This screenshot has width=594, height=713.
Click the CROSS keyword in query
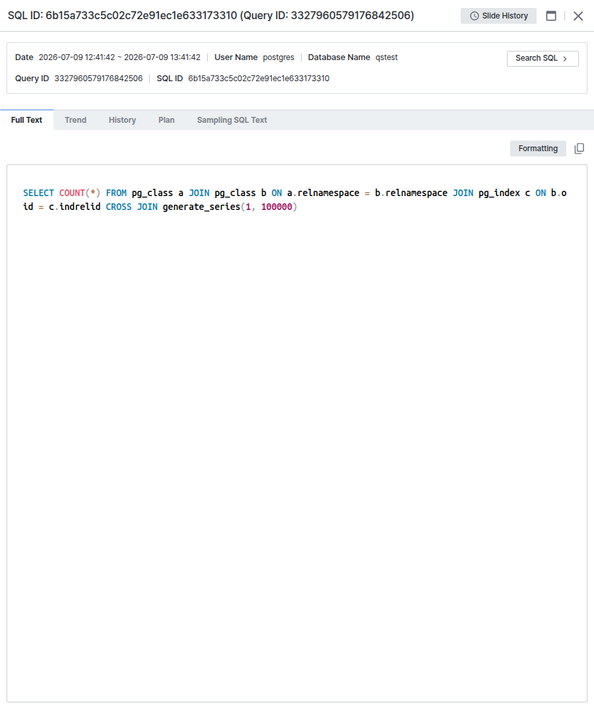(x=119, y=207)
